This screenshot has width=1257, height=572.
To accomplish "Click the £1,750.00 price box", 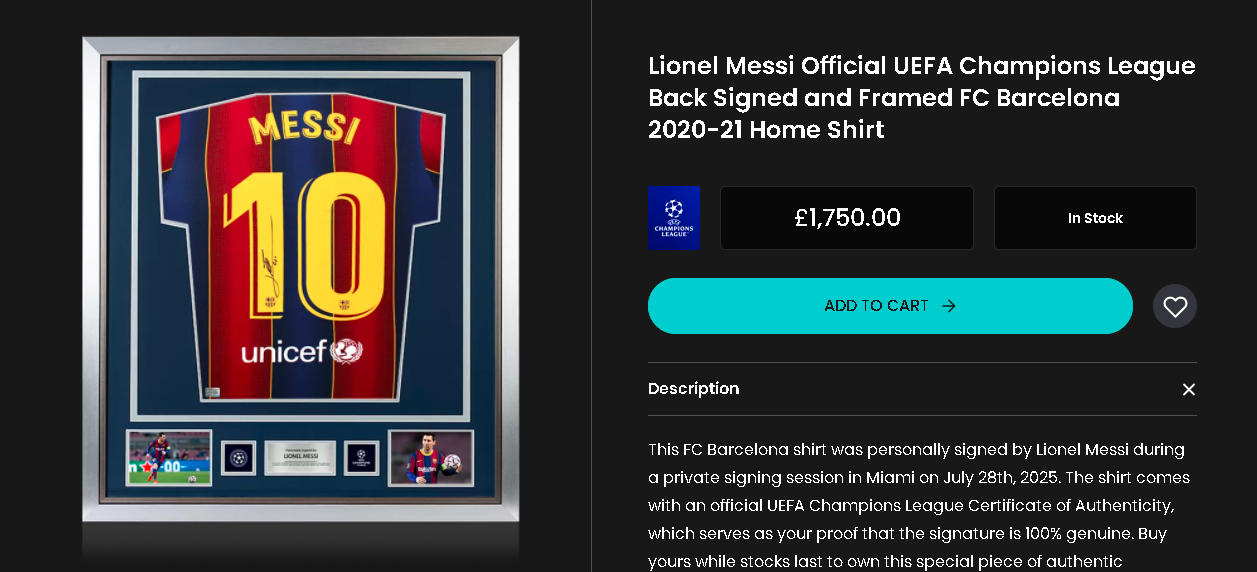I will [x=847, y=217].
